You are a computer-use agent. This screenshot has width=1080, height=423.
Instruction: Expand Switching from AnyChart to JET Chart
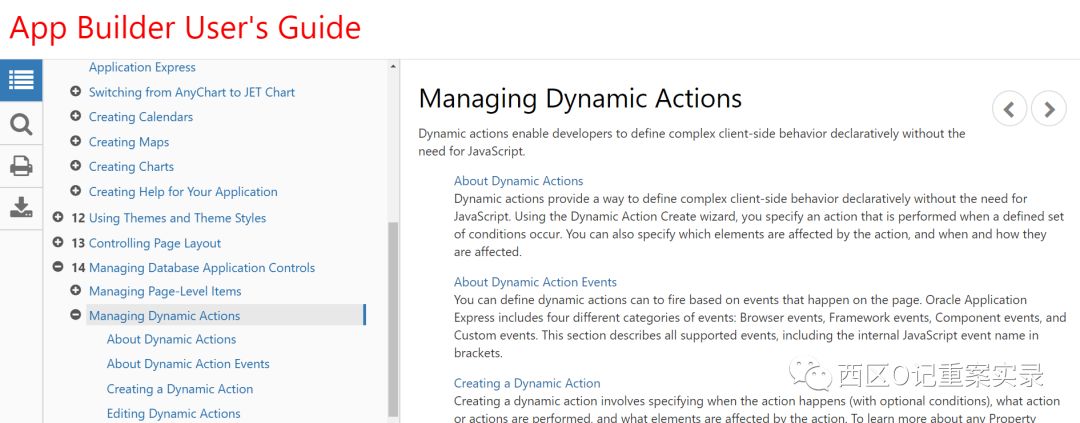[x=76, y=92]
